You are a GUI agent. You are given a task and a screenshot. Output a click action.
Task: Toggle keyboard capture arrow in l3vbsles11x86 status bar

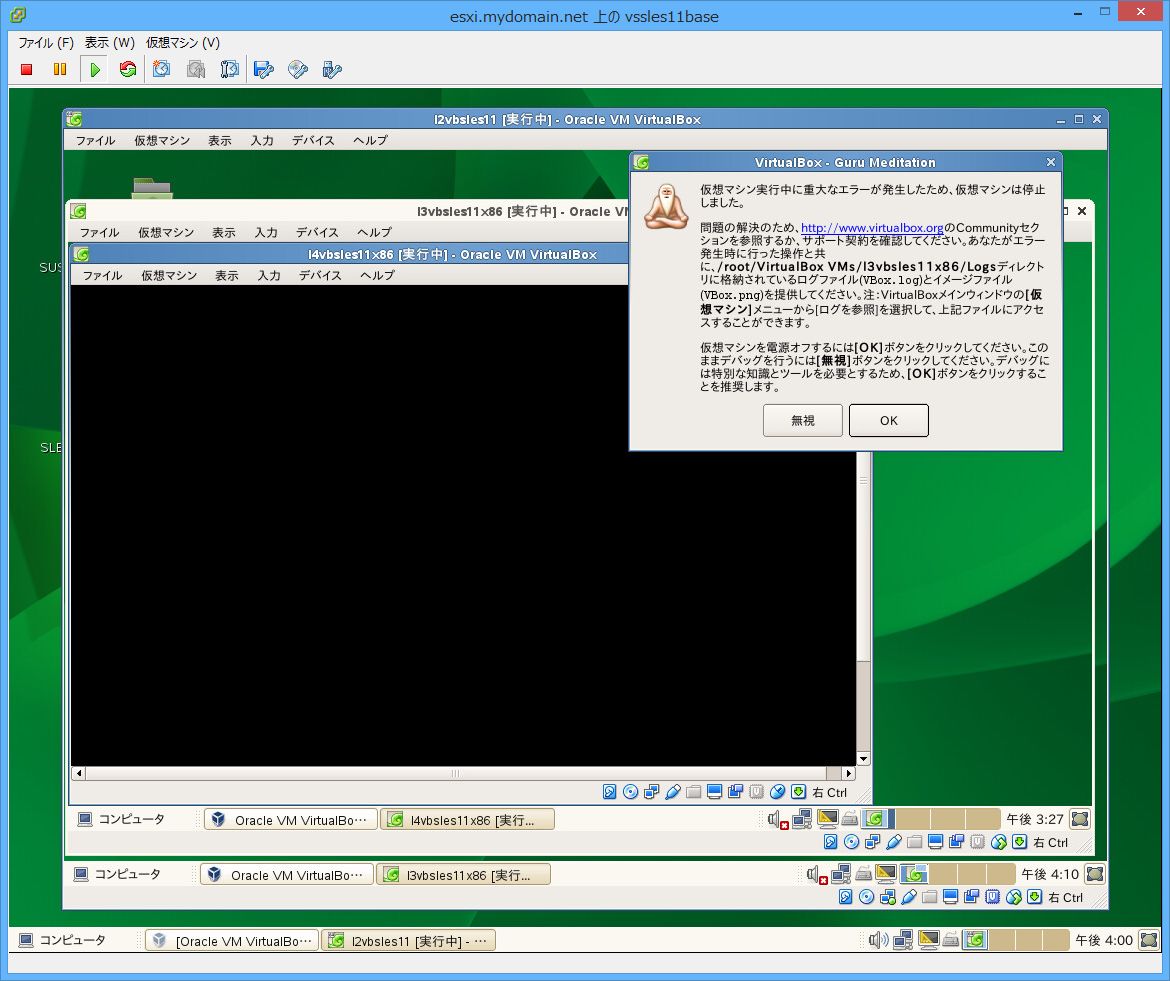[1019, 842]
